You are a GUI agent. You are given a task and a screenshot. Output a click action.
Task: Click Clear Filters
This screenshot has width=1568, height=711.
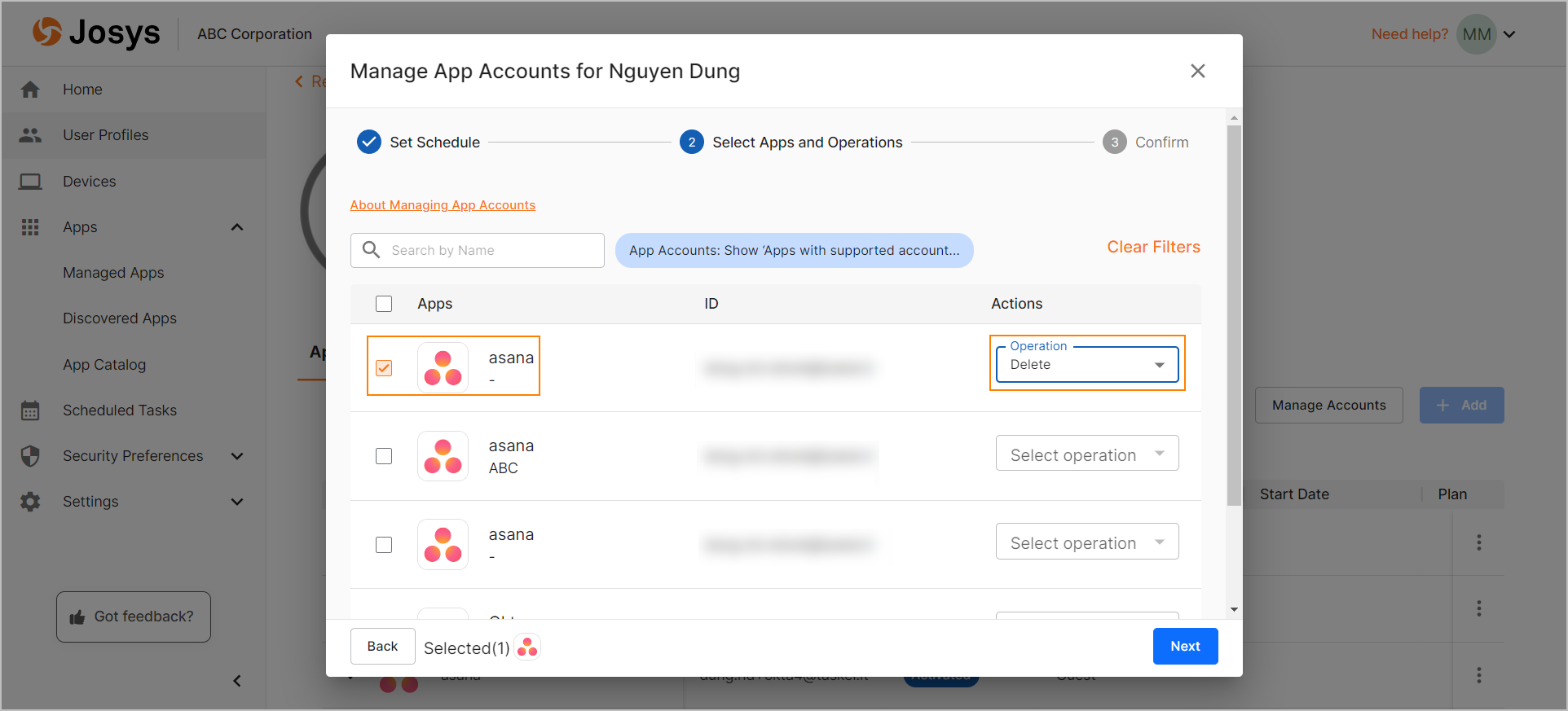click(x=1153, y=247)
